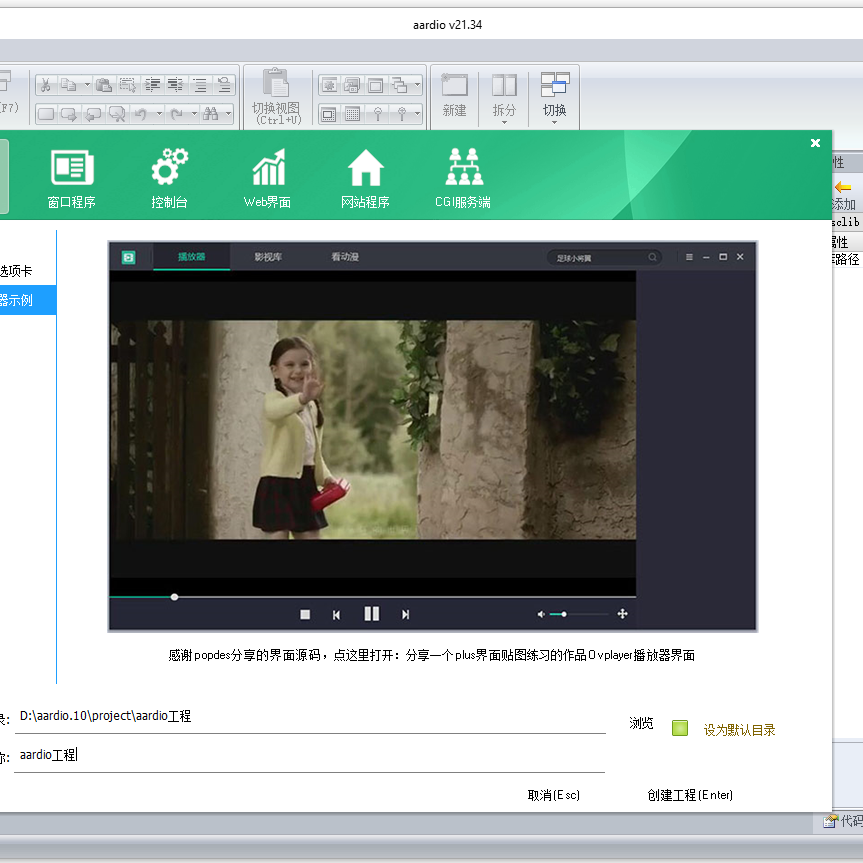This screenshot has height=863, width=863.
Task: Choose the 控制台 gears icon
Action: pyautogui.click(x=169, y=168)
